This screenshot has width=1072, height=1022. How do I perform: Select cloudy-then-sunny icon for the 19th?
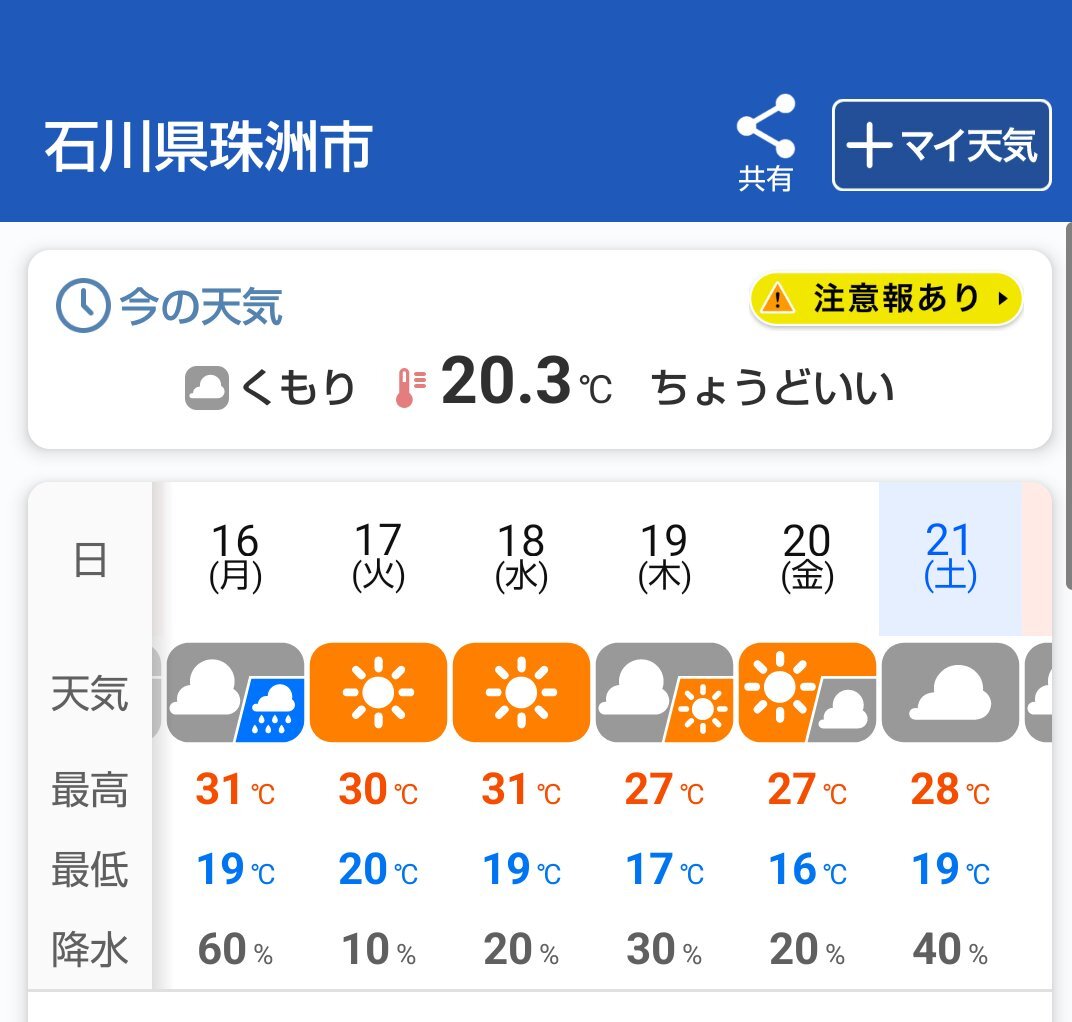[664, 692]
